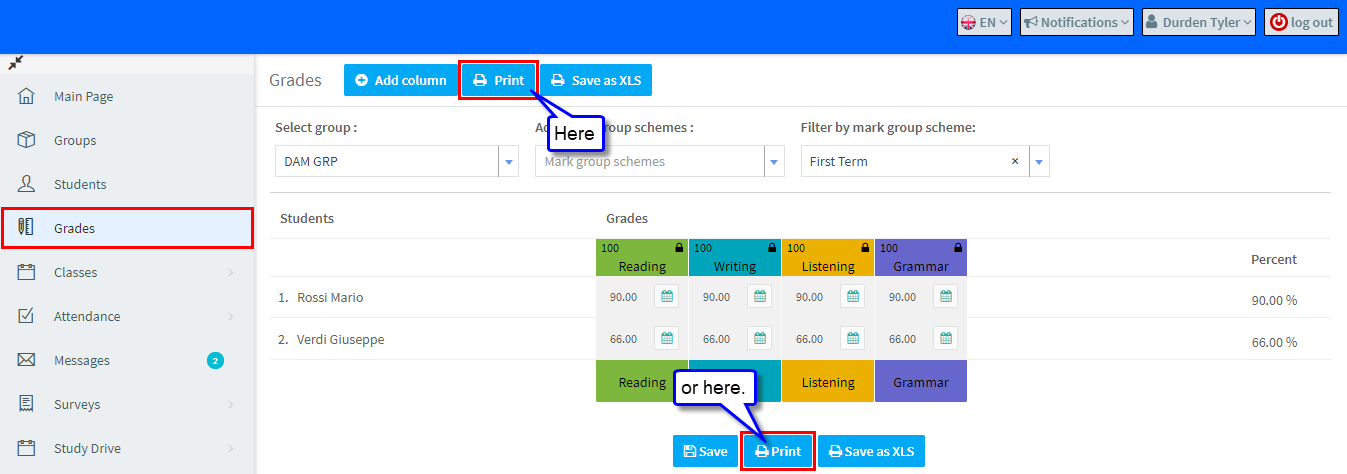1347x474 pixels.
Task: Open the EN language dropdown
Action: (x=985, y=23)
